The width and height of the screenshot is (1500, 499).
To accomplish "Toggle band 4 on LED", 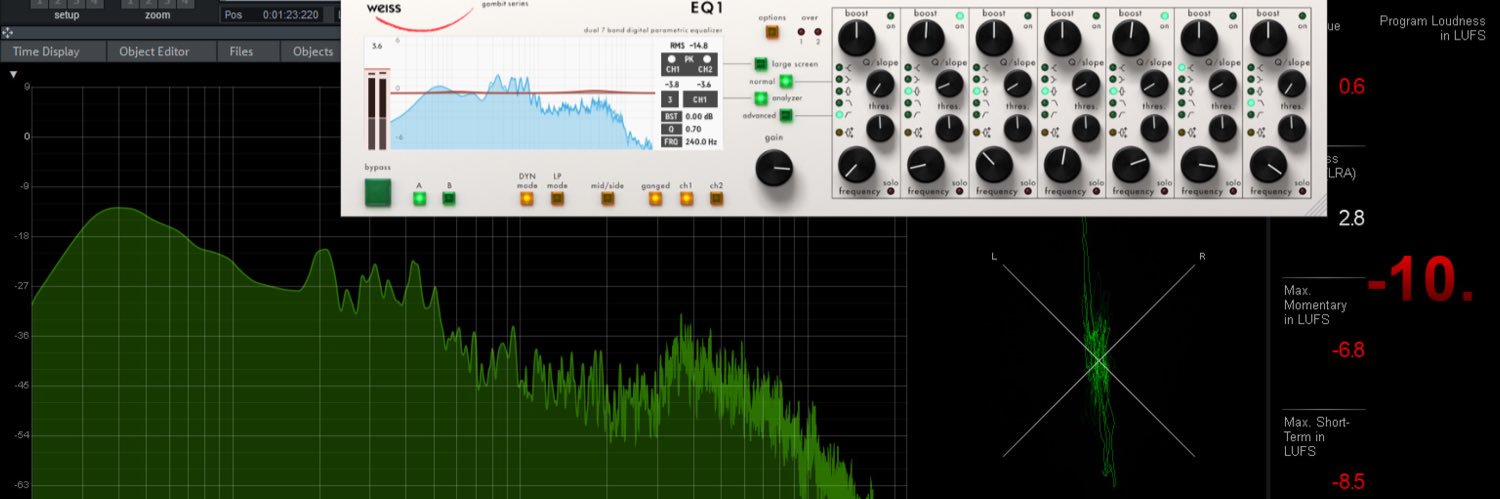I will click(x=1096, y=17).
